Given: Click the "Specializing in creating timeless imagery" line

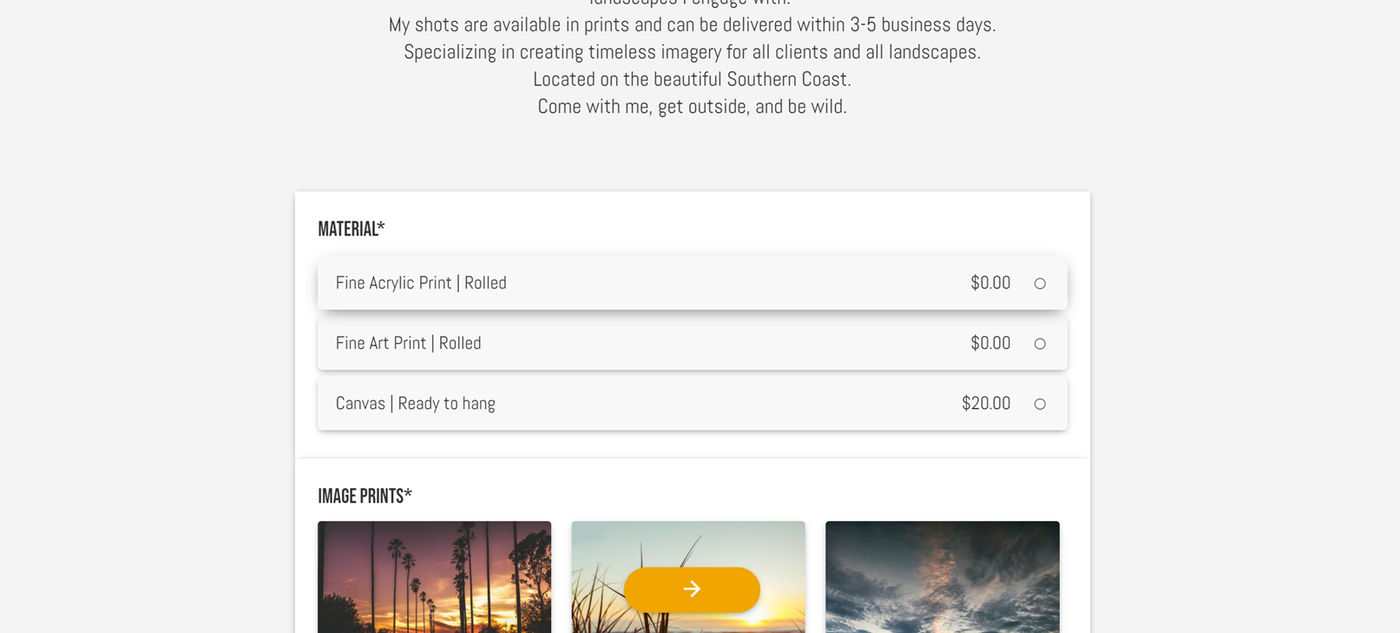Looking at the screenshot, I should coord(692,52).
